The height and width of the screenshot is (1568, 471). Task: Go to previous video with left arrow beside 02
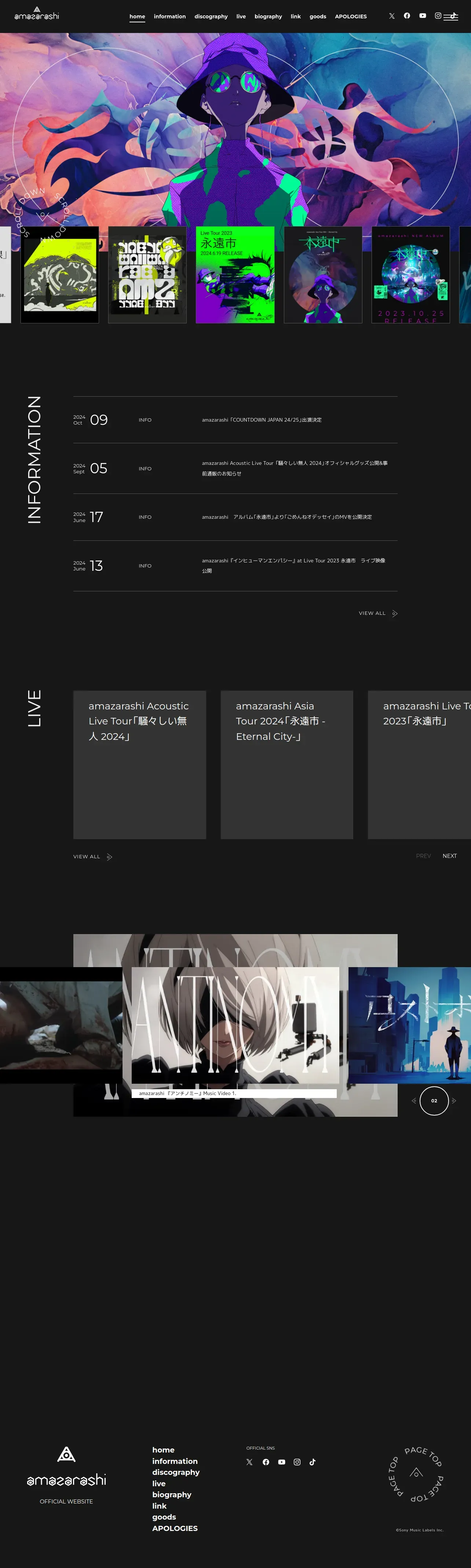pos(414,1101)
